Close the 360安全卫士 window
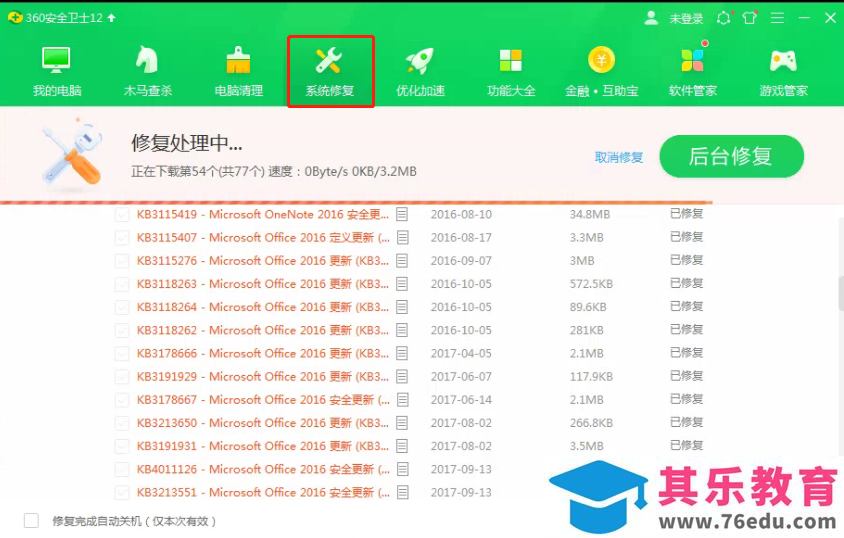The image size is (844, 538). 830,18
